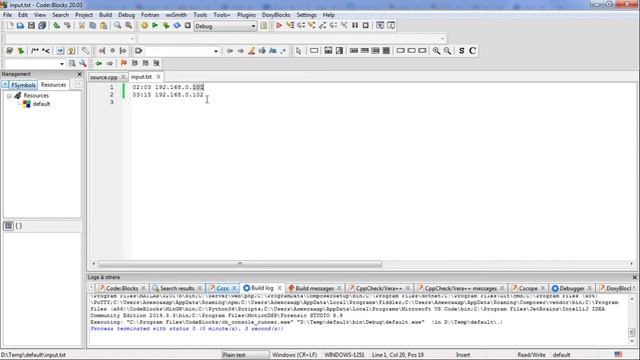640x360 pixels.
Task: Open the Settings menu
Action: click(306, 15)
